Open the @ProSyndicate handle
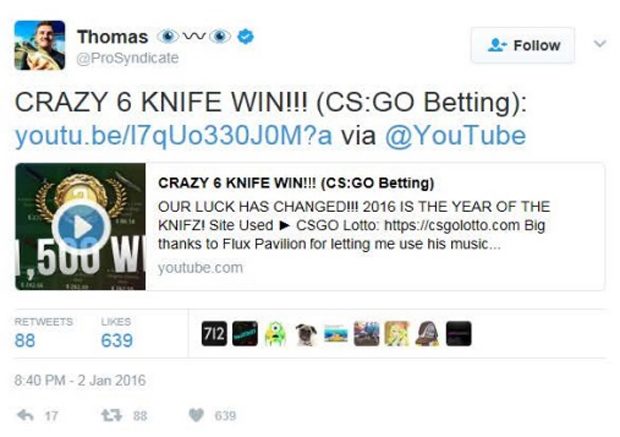Image resolution: width=620 pixels, height=437 pixels. coord(127,58)
